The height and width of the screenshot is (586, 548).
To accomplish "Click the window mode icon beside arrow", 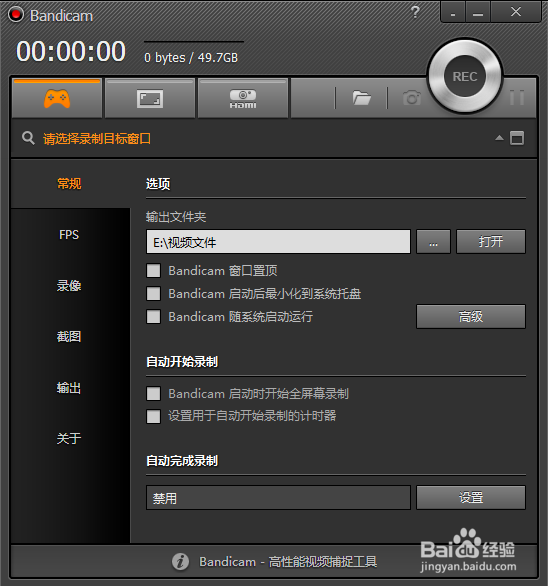I will 517,138.
